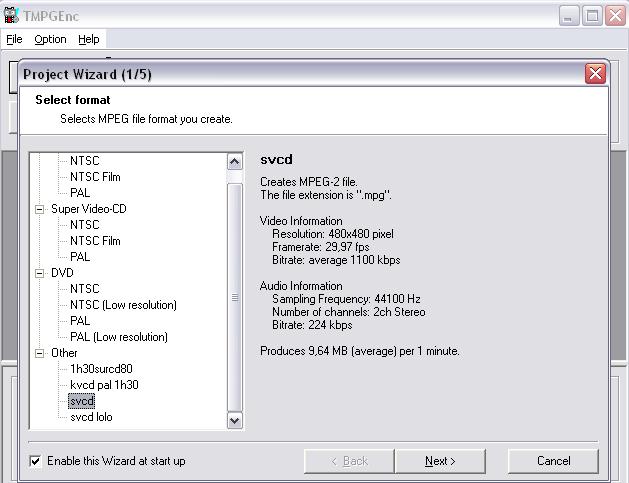Select the svcd template

click(x=82, y=401)
